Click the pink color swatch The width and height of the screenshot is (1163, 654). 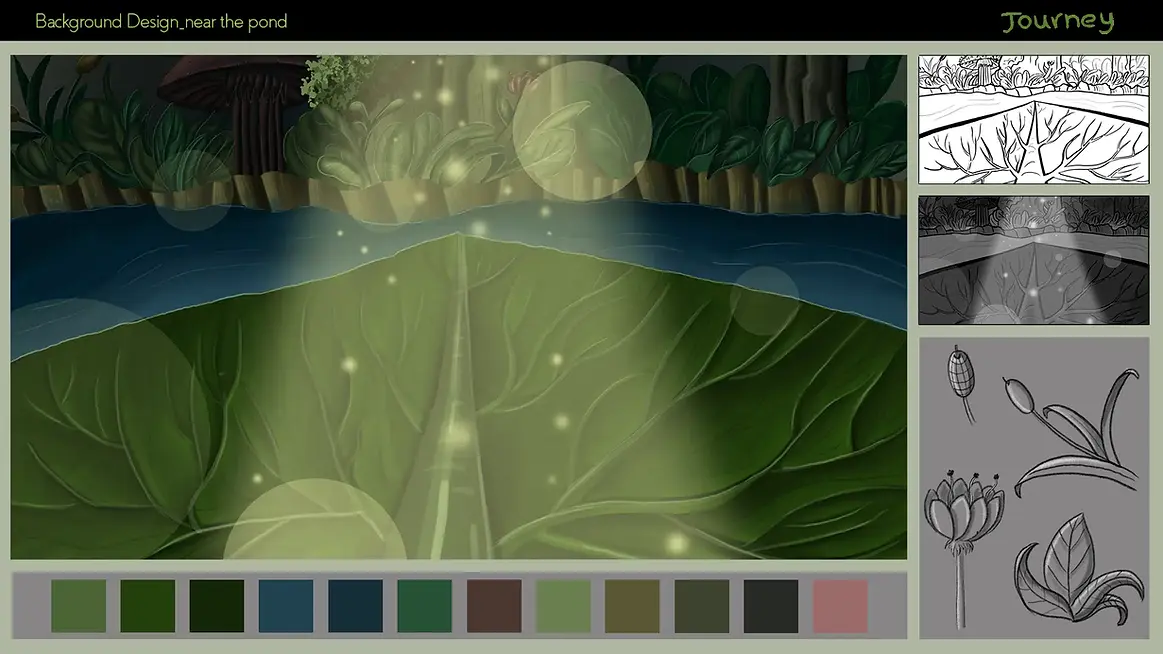coord(840,606)
